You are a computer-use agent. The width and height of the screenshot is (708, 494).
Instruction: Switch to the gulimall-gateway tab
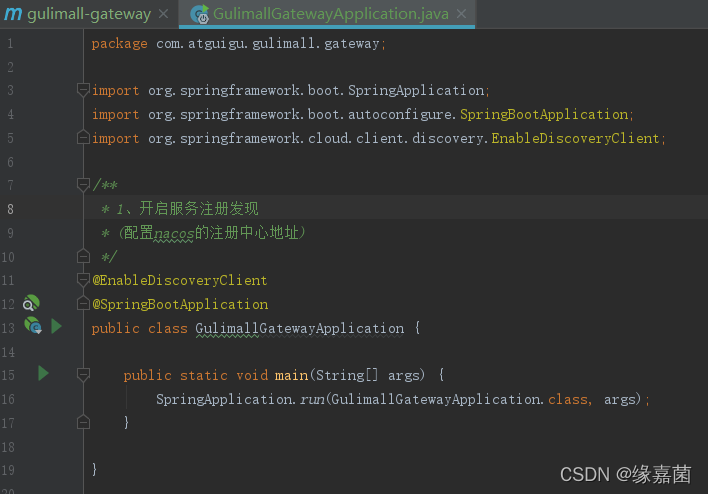tap(88, 14)
